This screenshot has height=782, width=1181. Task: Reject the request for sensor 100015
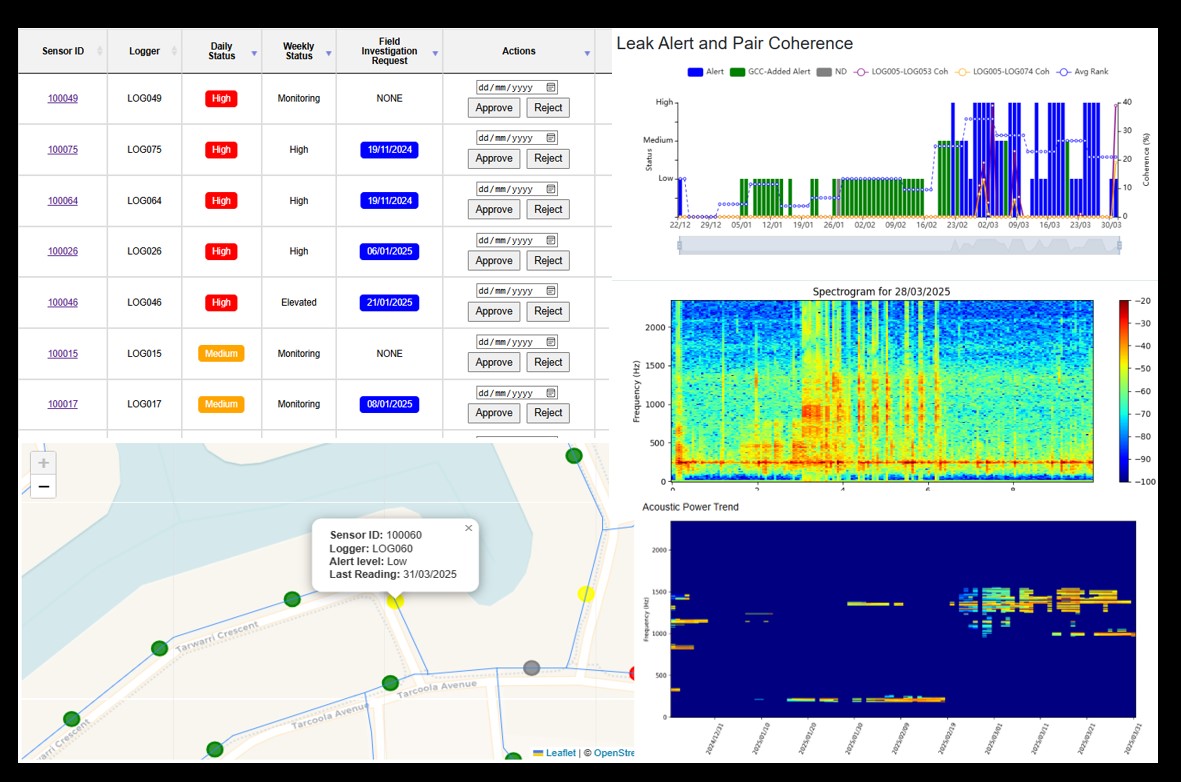coord(548,362)
